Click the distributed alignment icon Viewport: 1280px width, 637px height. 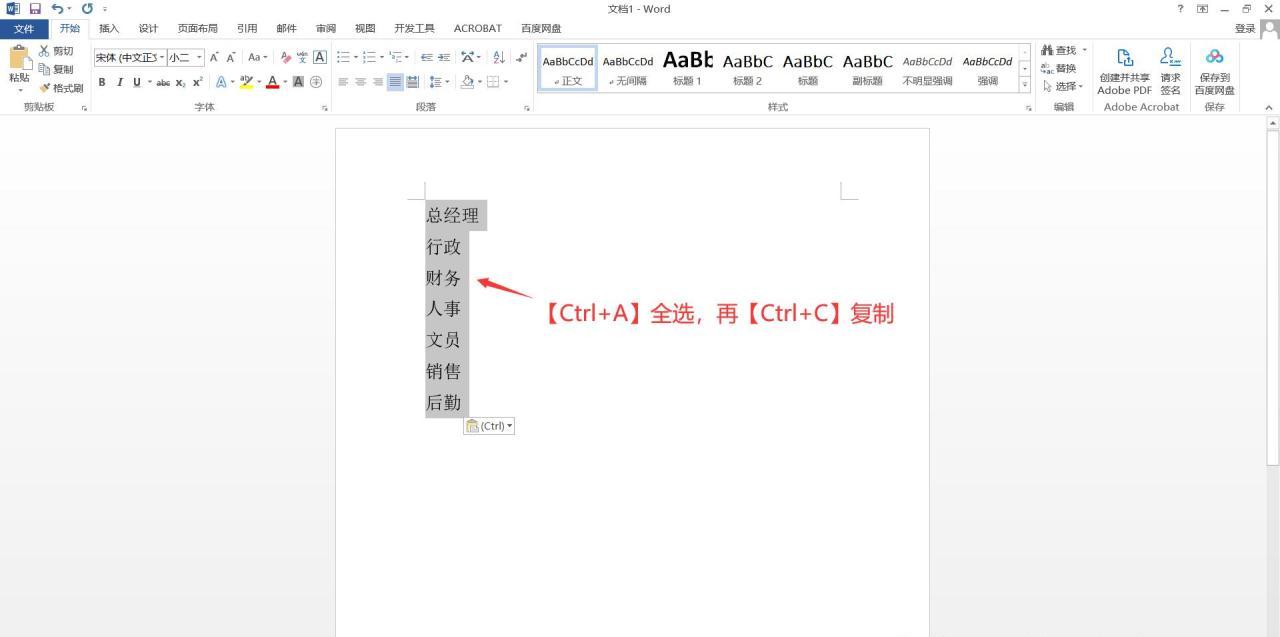(x=412, y=82)
